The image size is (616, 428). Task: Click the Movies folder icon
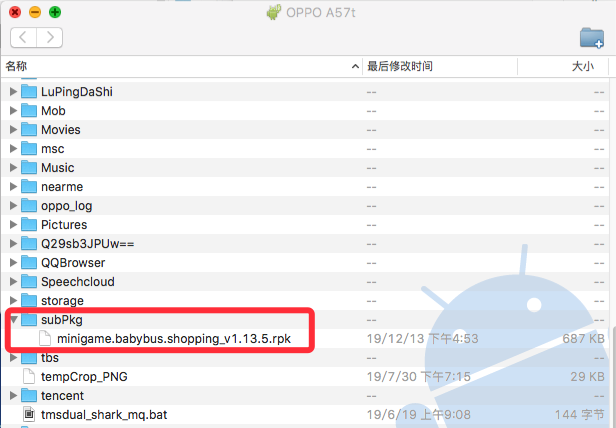pos(29,129)
